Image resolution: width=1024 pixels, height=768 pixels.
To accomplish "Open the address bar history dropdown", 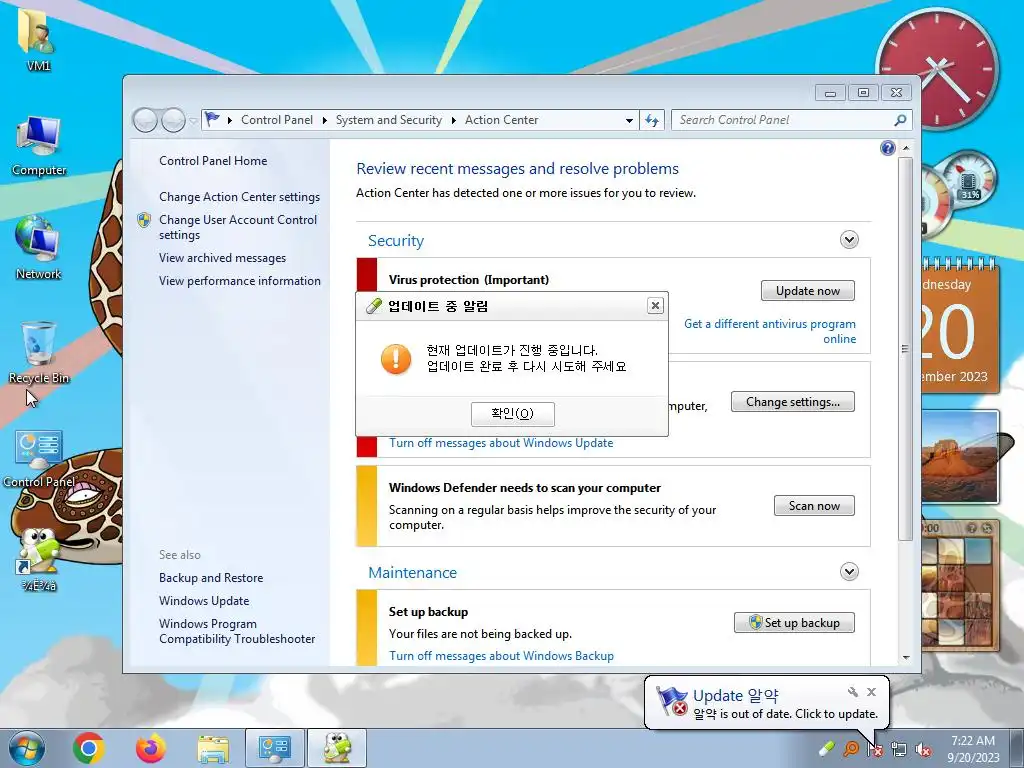I will (629, 120).
